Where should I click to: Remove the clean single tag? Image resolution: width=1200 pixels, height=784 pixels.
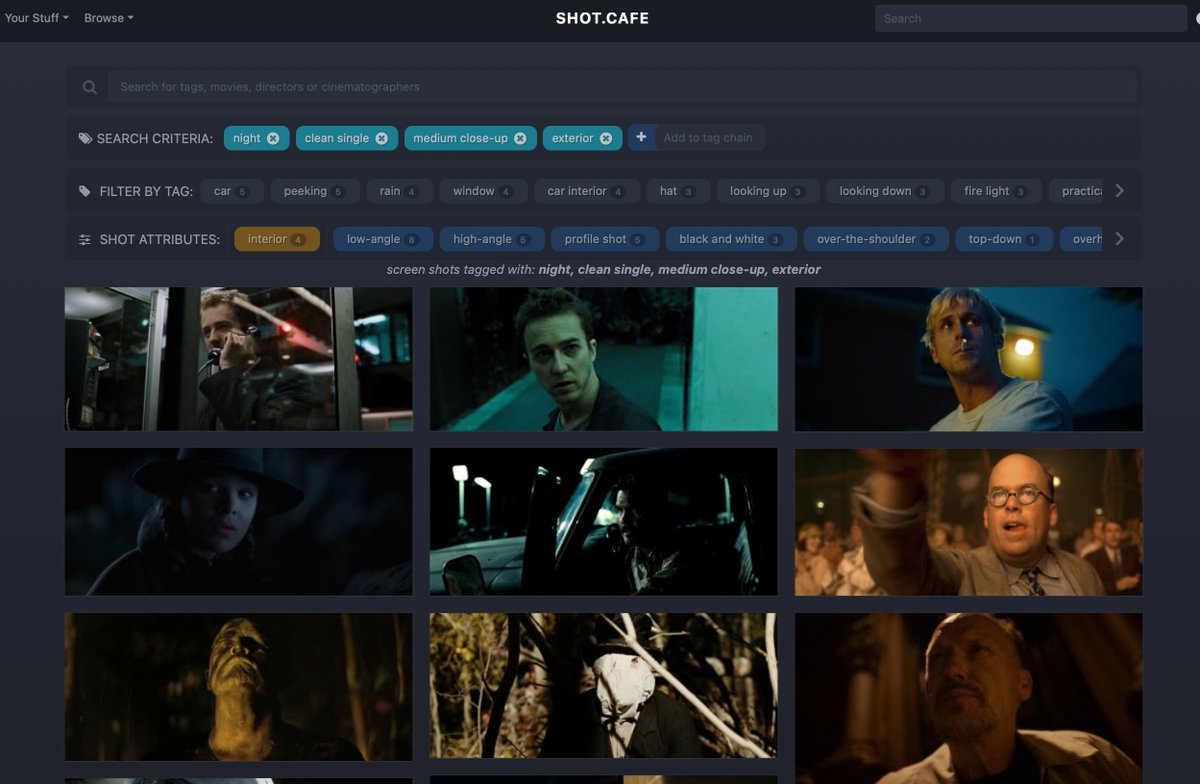tap(381, 138)
